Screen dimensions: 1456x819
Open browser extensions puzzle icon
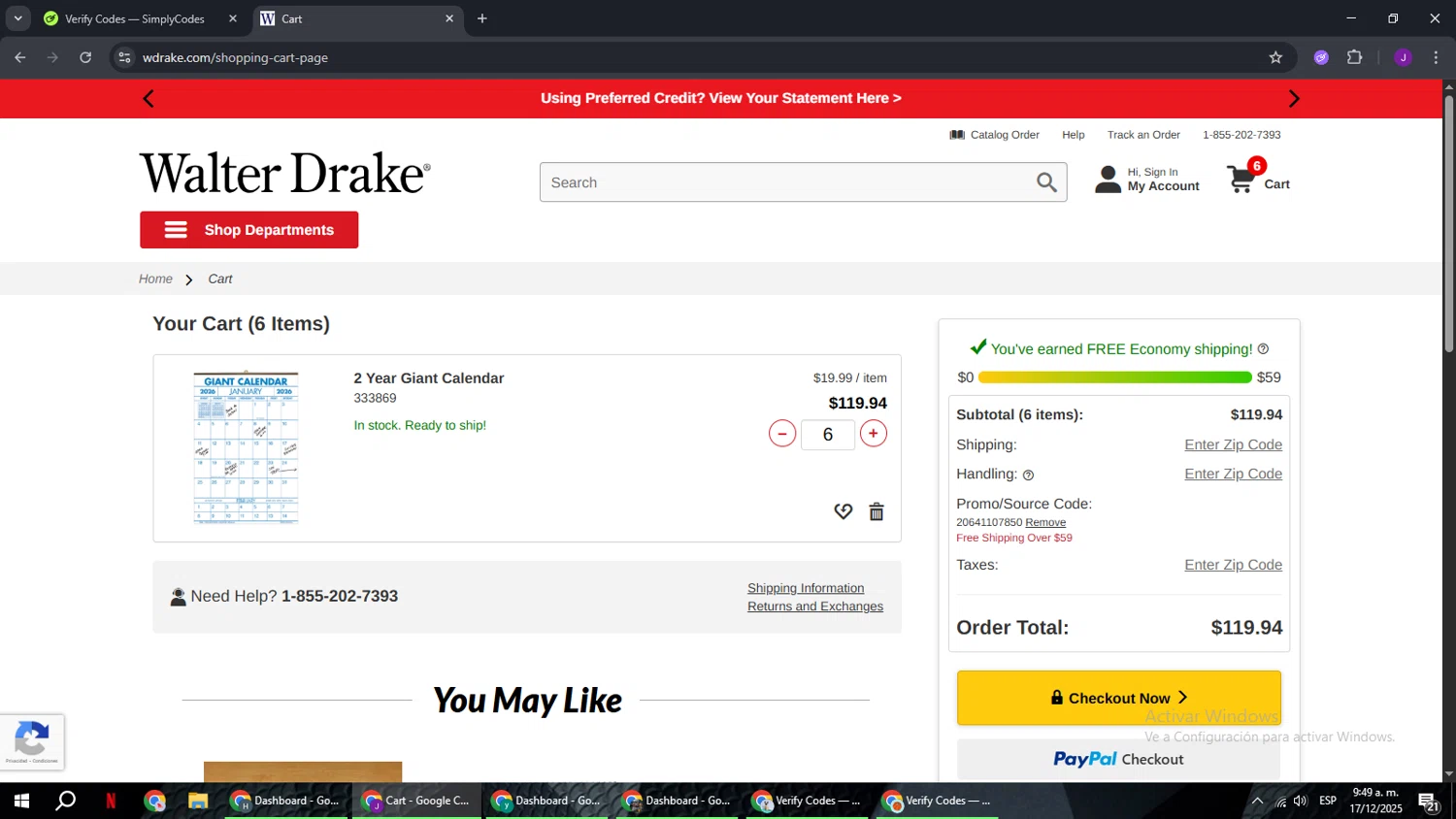1355,57
